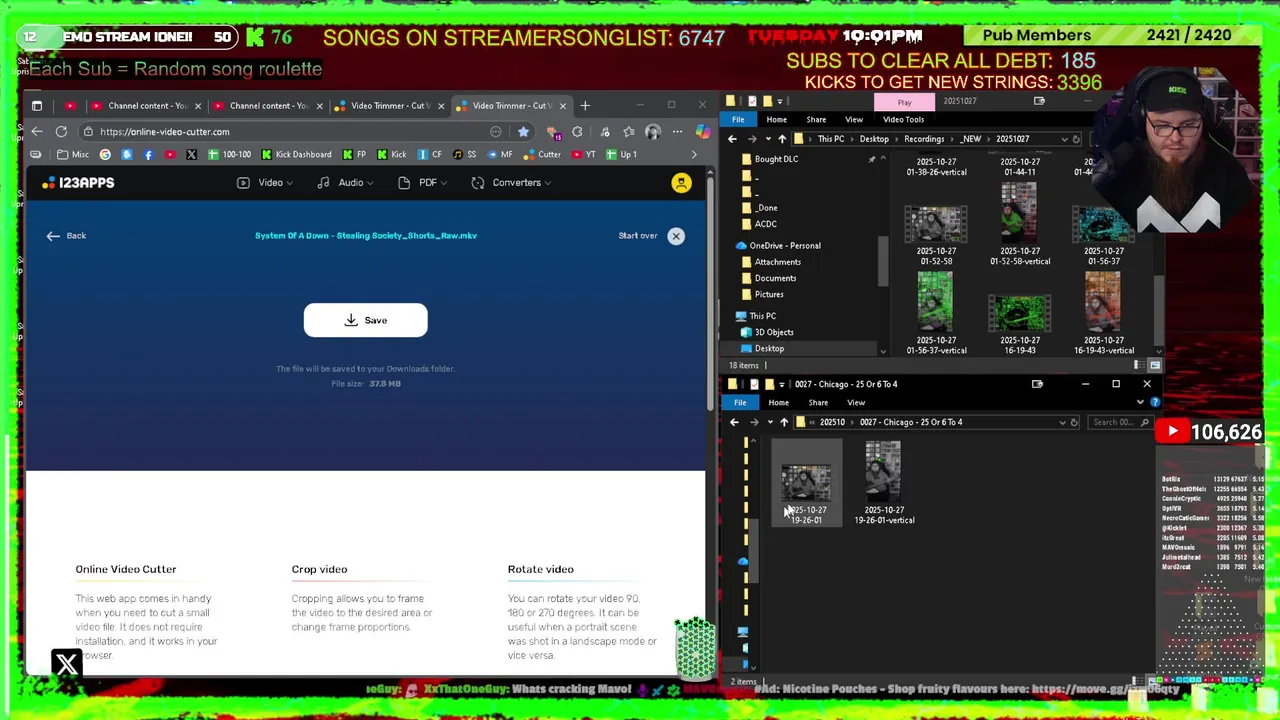Viewport: 1280px width, 720px height.
Task: Click Recordings in the 20251027 address path
Action: [924, 140]
